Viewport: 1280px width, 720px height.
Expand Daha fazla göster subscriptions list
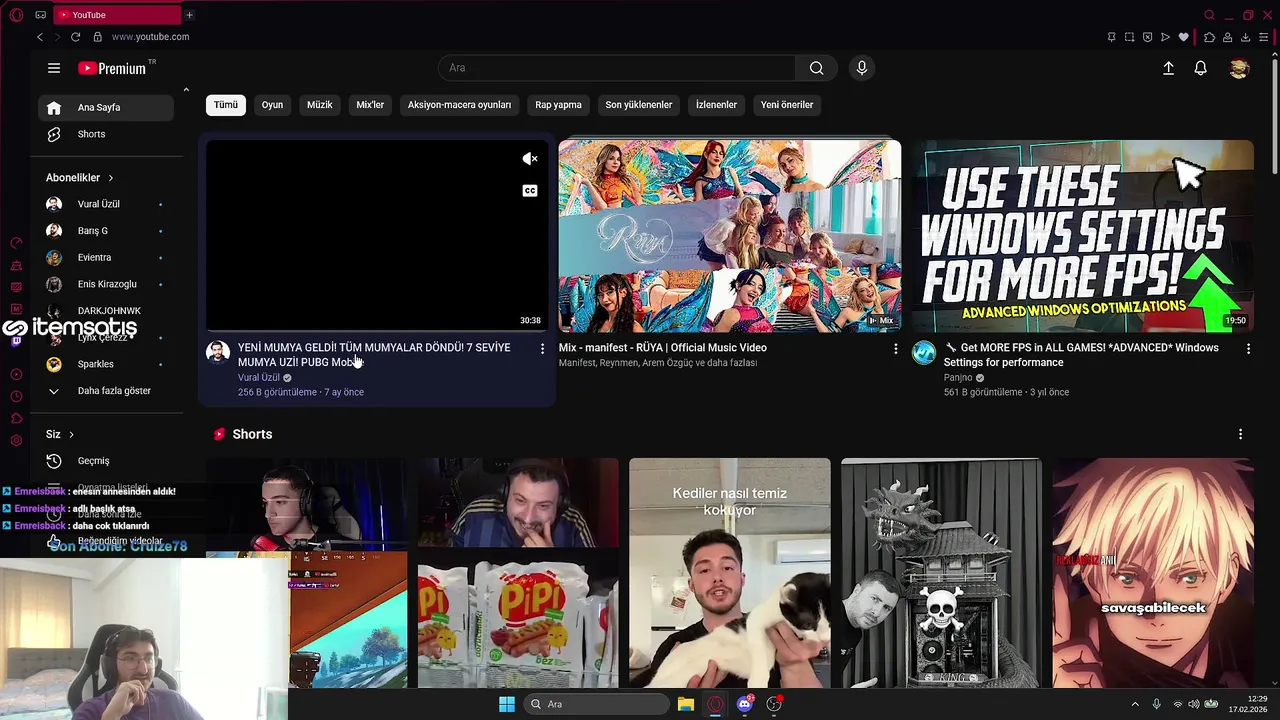tap(106, 391)
